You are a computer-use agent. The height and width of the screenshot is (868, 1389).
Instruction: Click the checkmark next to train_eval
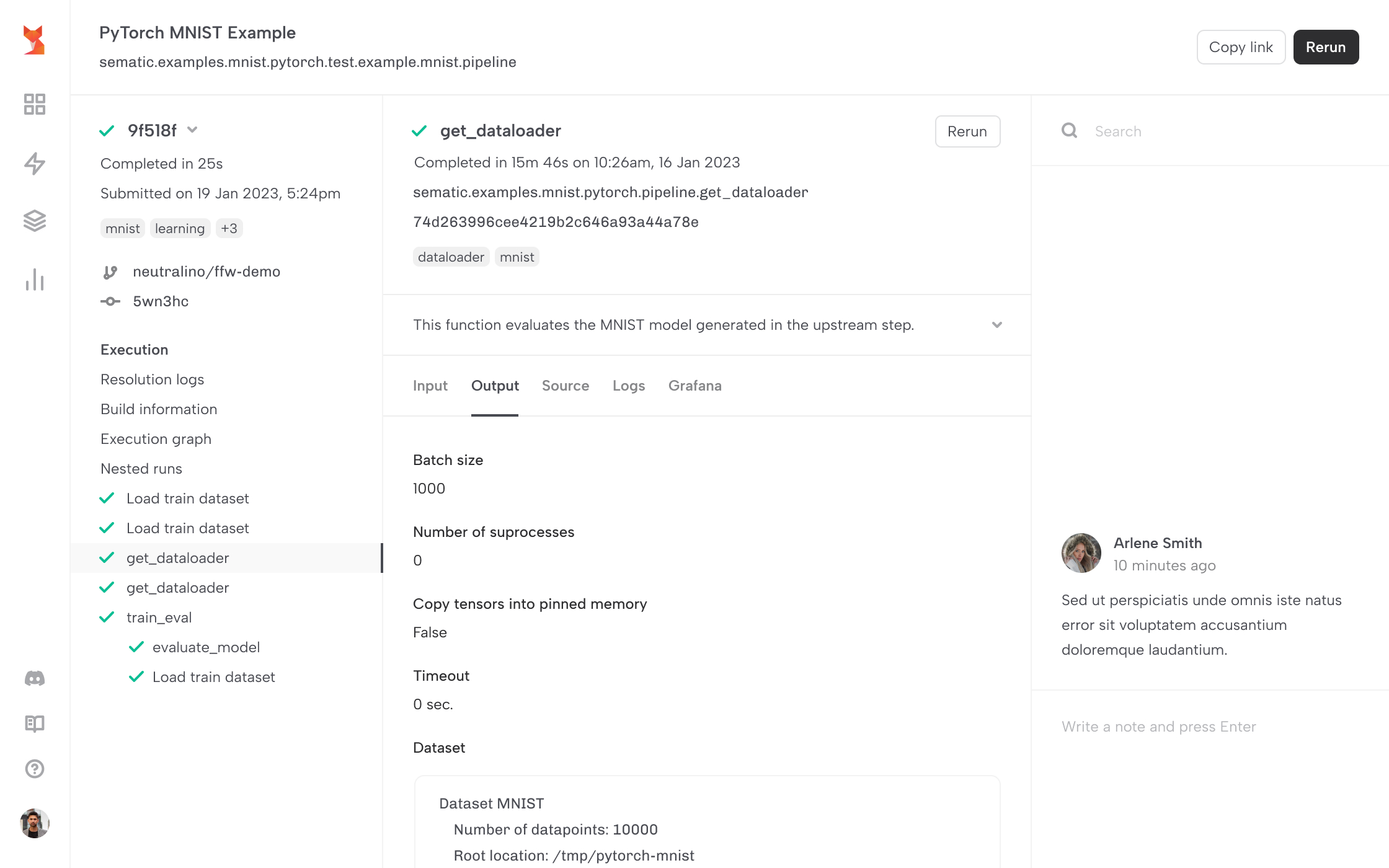[x=107, y=618]
